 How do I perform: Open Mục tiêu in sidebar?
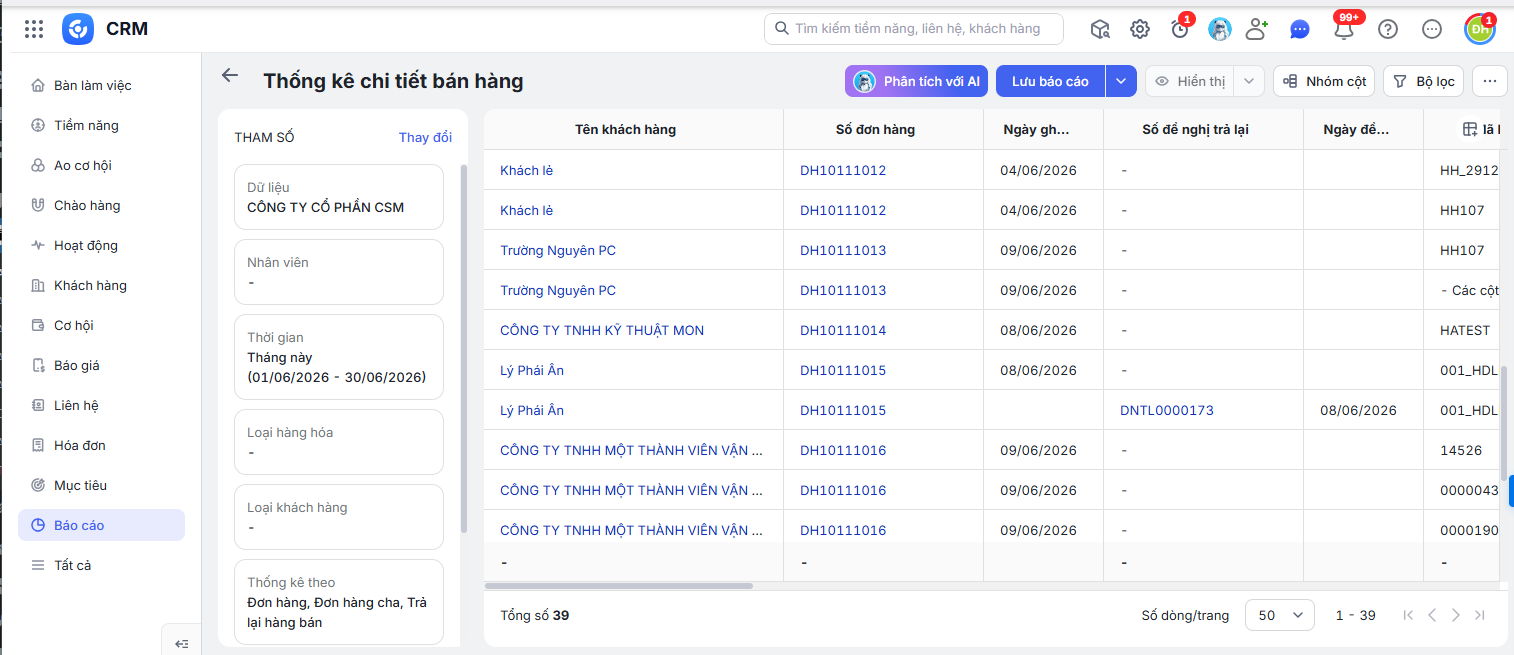[101, 485]
